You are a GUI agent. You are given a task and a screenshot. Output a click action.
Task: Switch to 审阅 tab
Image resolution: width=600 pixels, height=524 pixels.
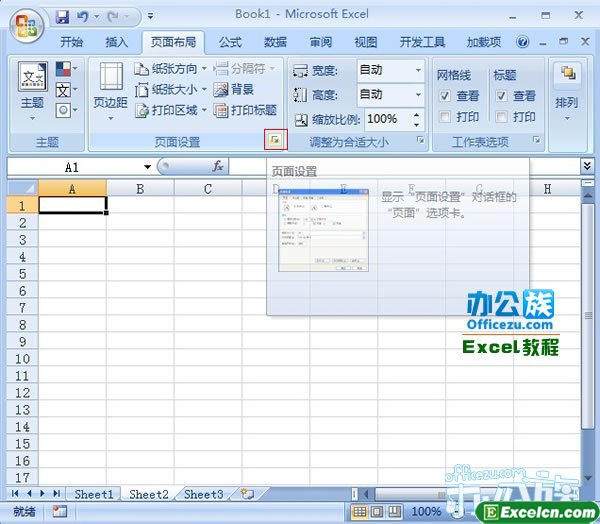click(x=321, y=42)
